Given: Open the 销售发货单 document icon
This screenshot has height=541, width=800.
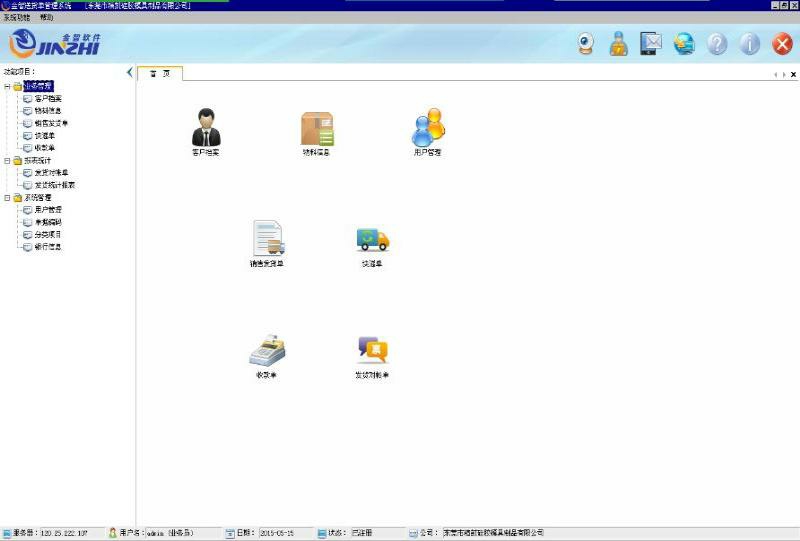Looking at the screenshot, I should click(x=267, y=239).
